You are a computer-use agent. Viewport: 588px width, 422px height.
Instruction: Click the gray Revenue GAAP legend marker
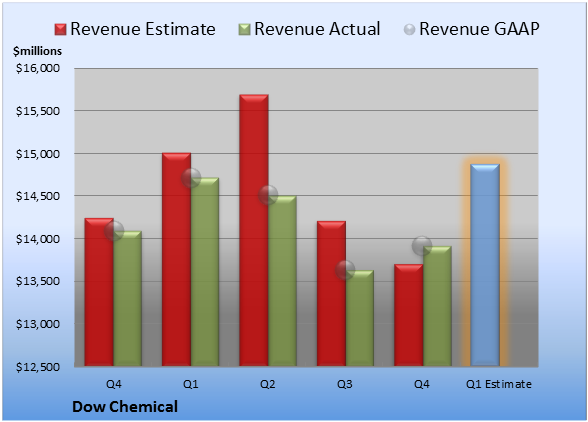(x=410, y=29)
